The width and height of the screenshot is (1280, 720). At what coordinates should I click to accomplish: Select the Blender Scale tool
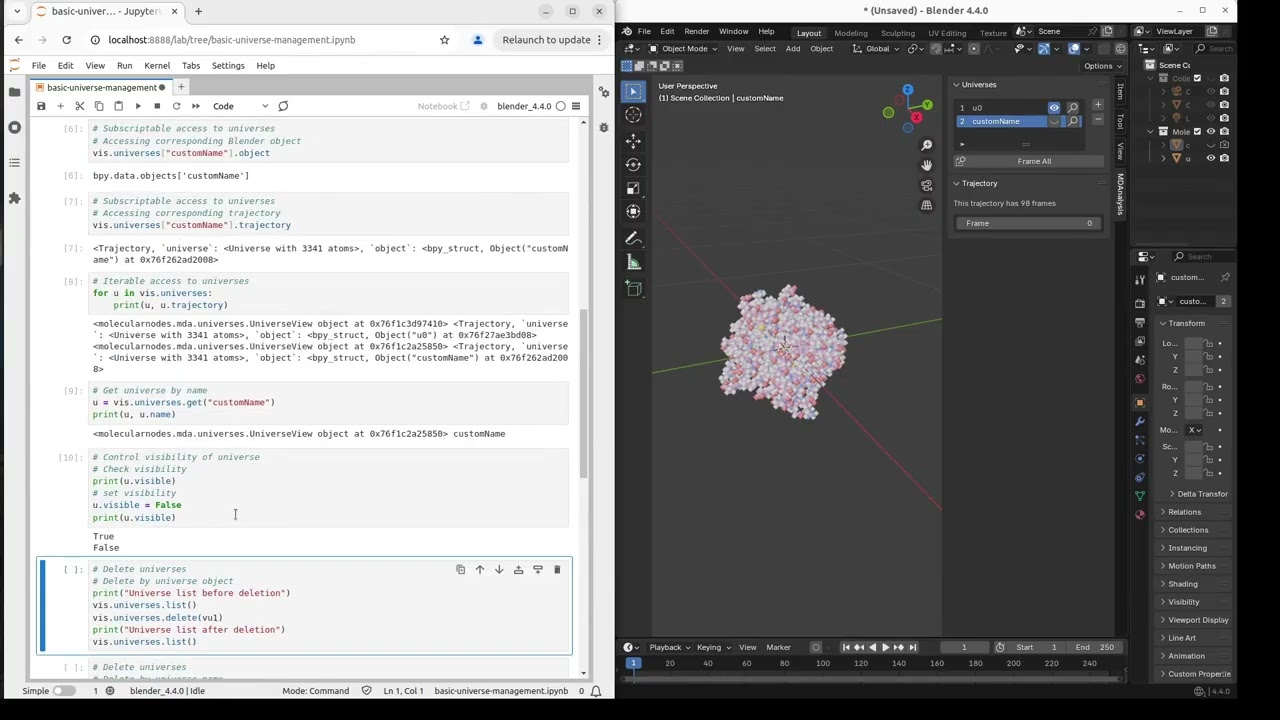pyautogui.click(x=633, y=187)
